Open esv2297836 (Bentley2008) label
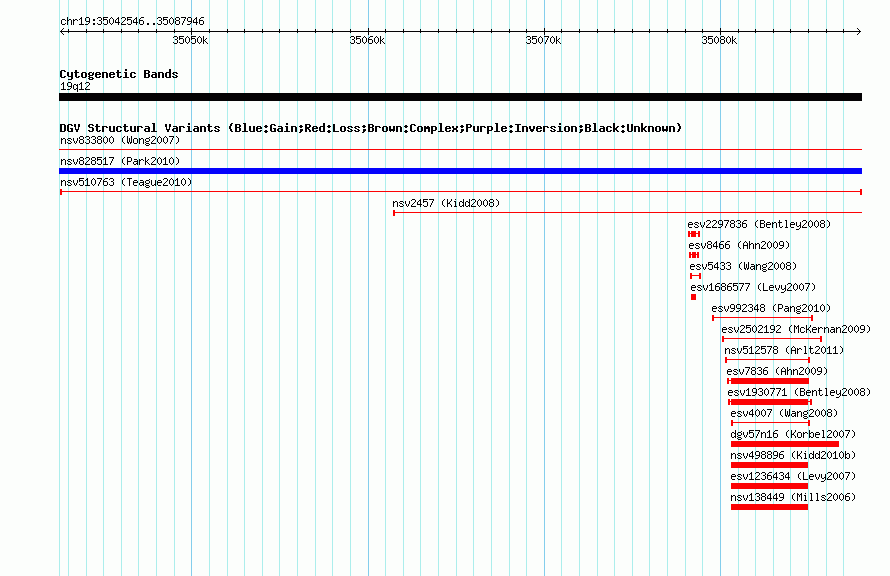This screenshot has height=576, width=890. (759, 224)
